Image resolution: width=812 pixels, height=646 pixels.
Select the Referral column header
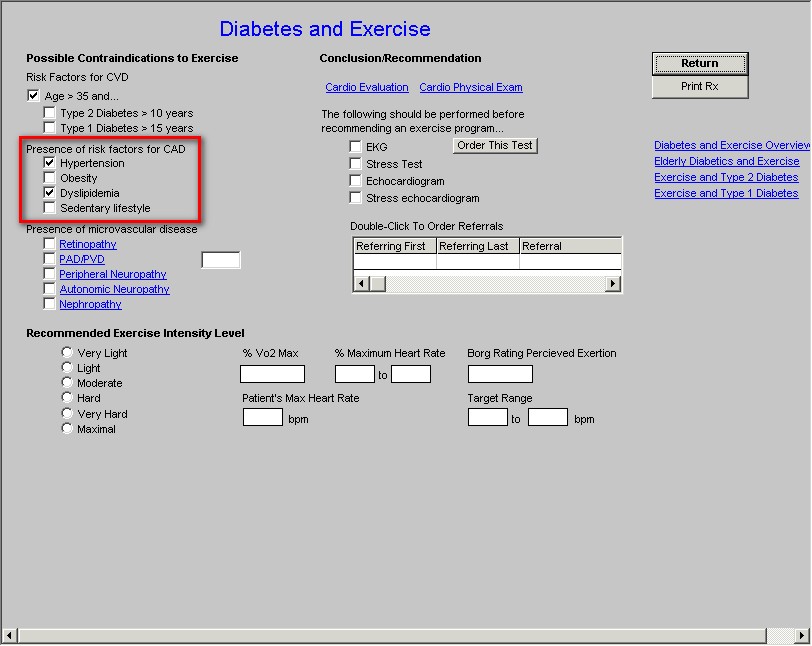click(570, 246)
